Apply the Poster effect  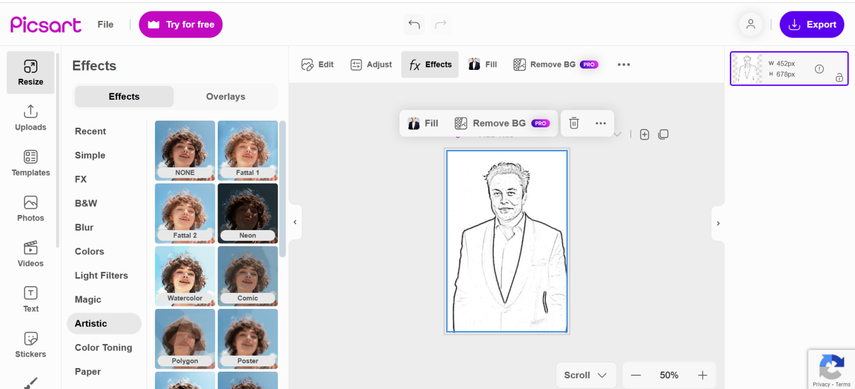click(248, 339)
